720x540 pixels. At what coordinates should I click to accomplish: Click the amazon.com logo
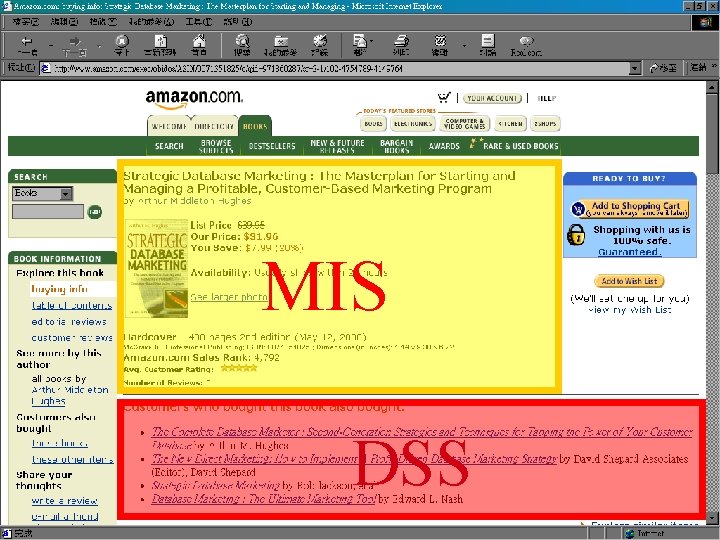click(194, 98)
